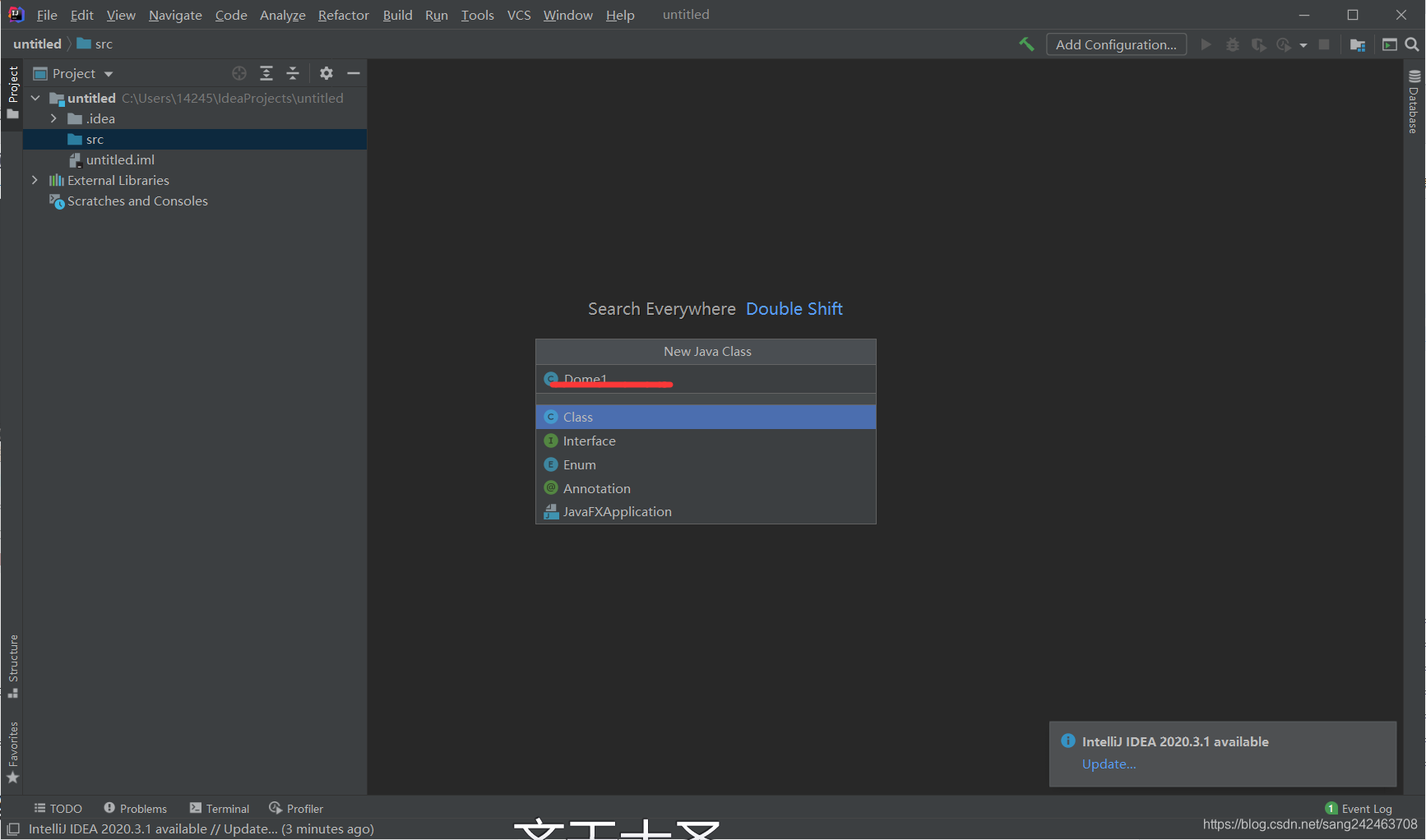This screenshot has width=1426, height=840.
Task: Open the Database side tool window
Action: click(1414, 102)
